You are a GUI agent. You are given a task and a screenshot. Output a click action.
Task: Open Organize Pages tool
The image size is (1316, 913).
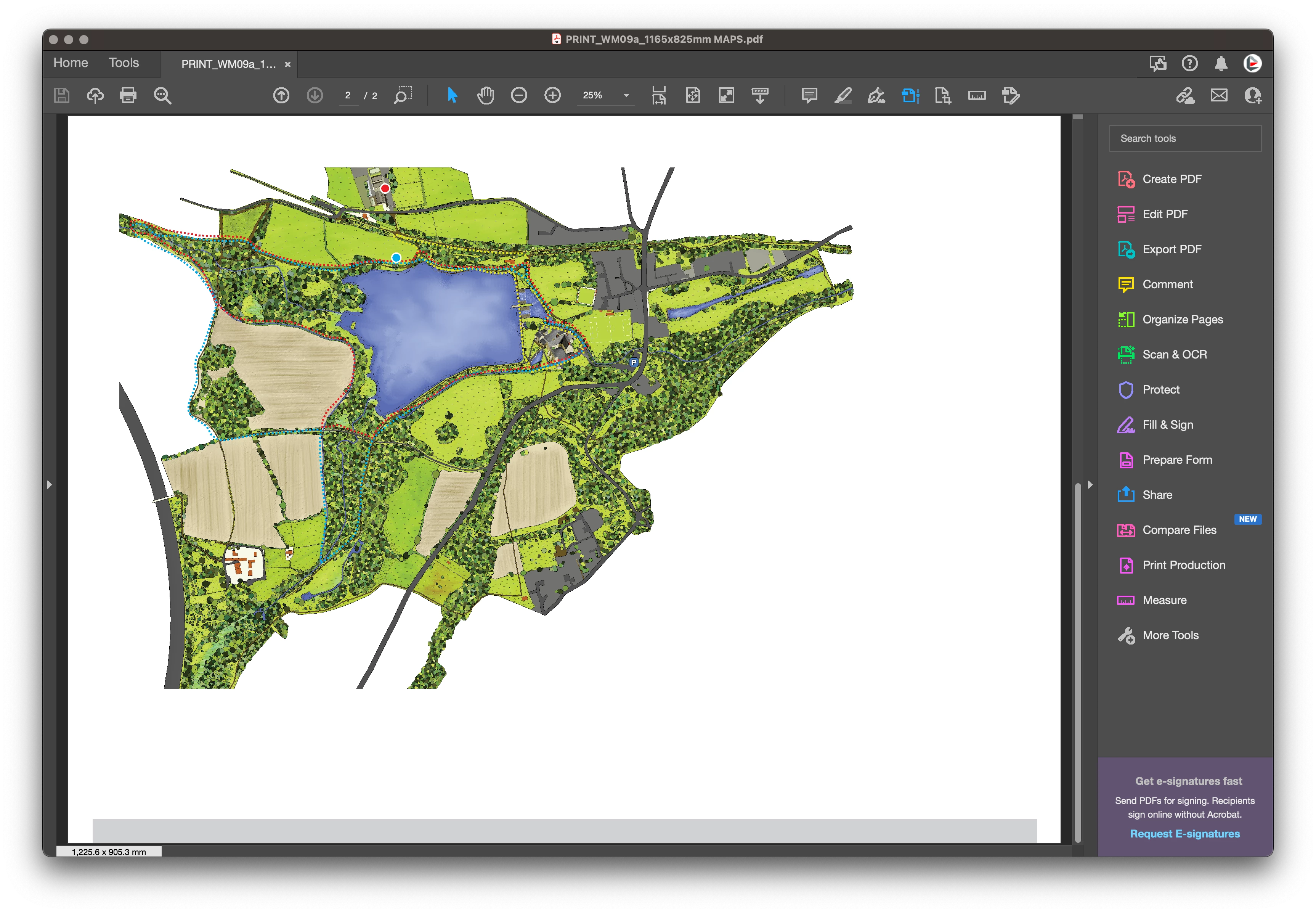click(1182, 319)
